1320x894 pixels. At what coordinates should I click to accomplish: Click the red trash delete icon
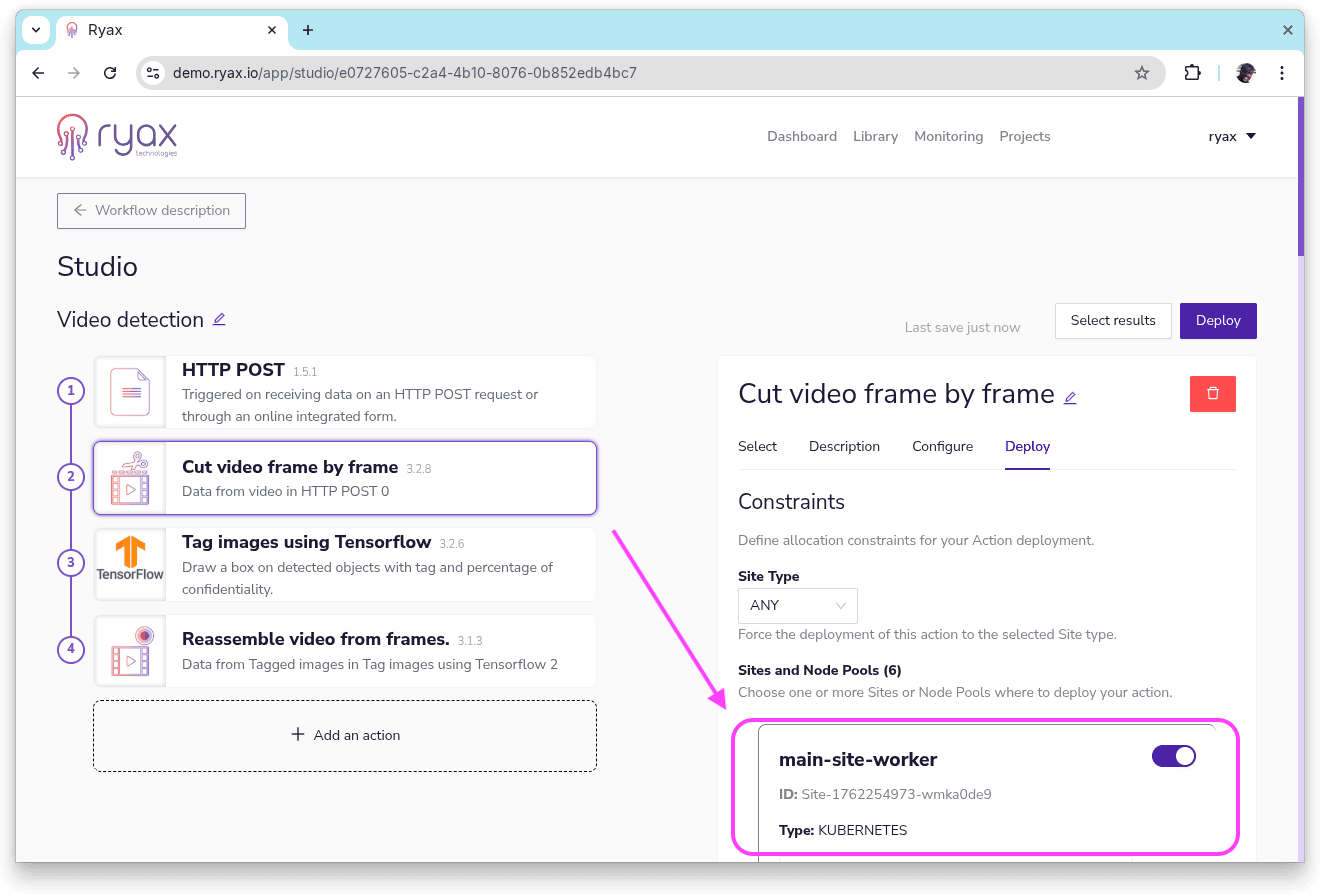click(1212, 394)
